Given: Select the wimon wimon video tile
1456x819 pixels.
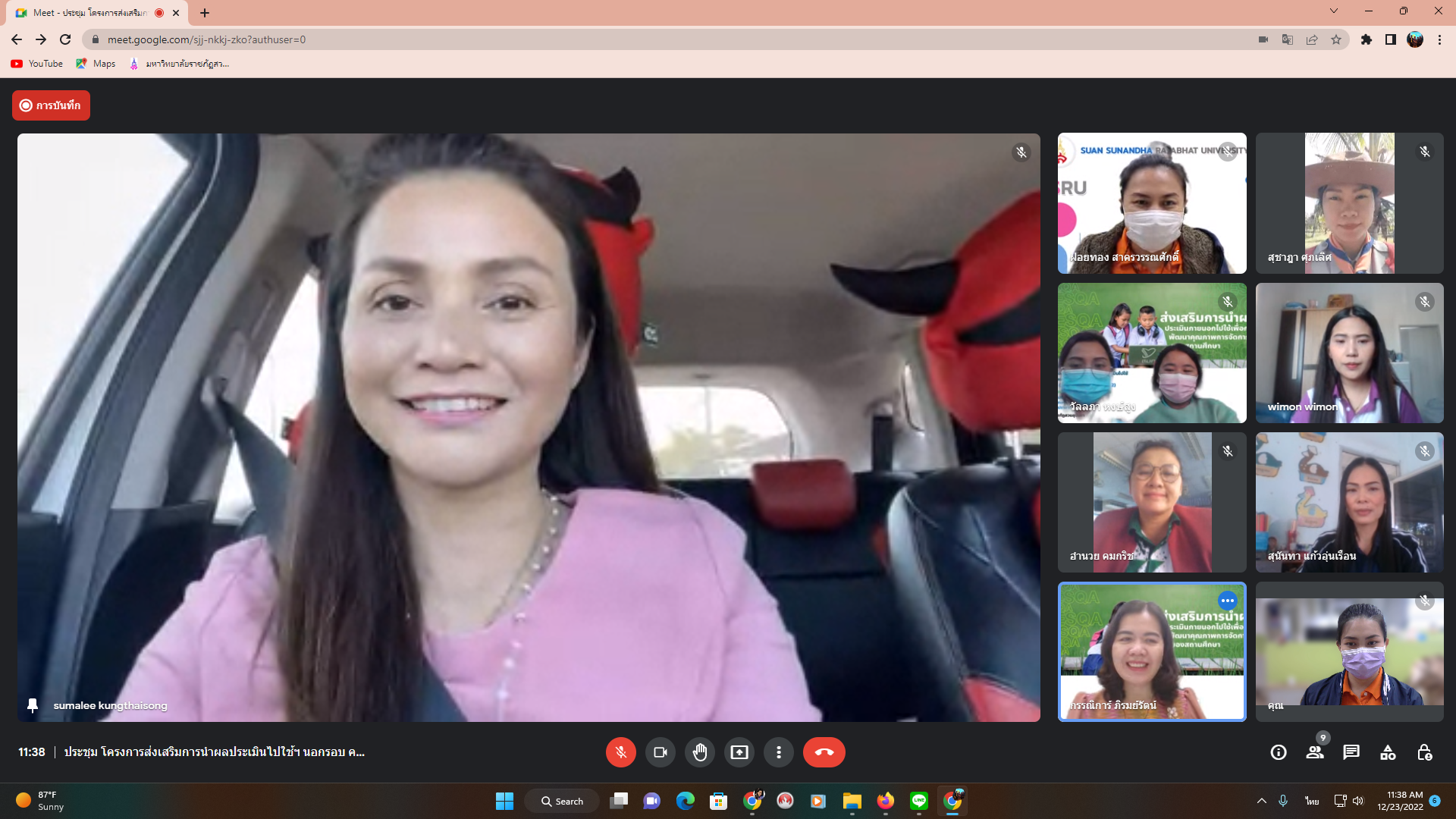Looking at the screenshot, I should click(1349, 353).
